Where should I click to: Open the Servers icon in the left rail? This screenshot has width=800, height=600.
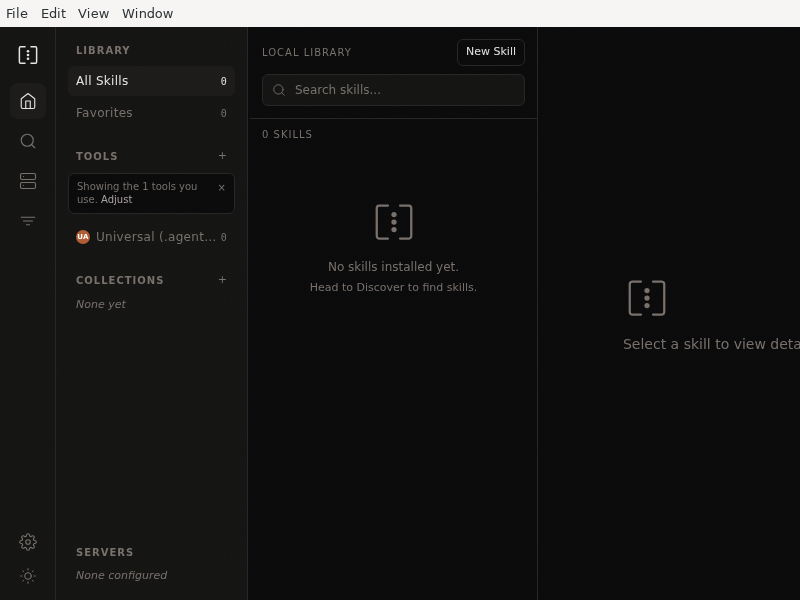(x=28, y=181)
